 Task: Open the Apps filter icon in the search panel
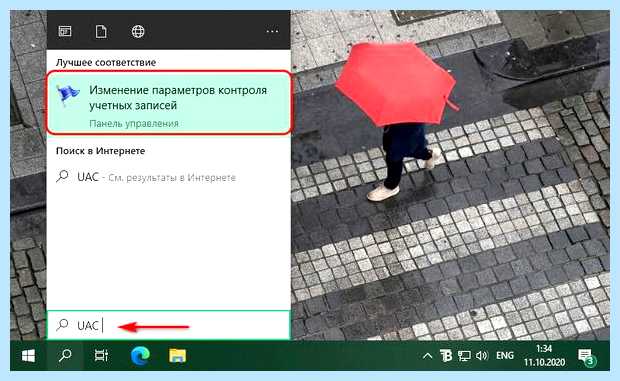pos(65,31)
